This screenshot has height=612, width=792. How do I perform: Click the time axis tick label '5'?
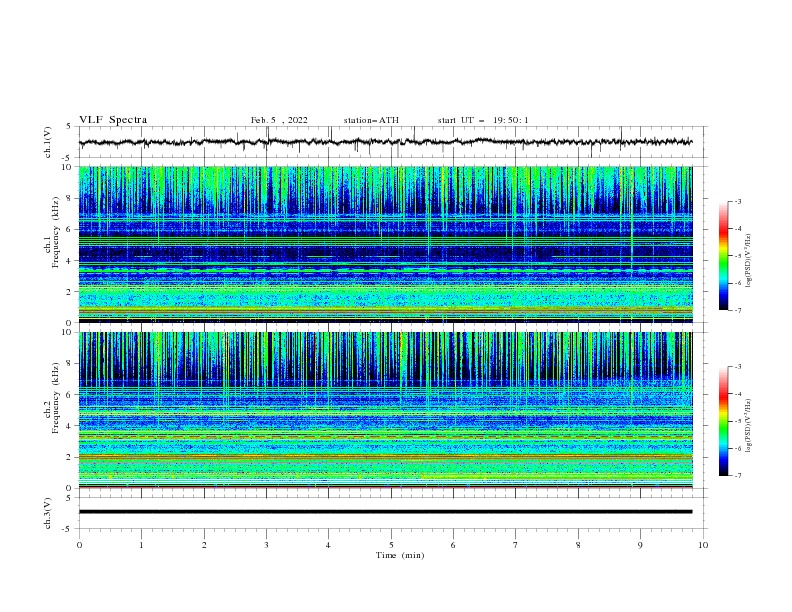pyautogui.click(x=391, y=545)
